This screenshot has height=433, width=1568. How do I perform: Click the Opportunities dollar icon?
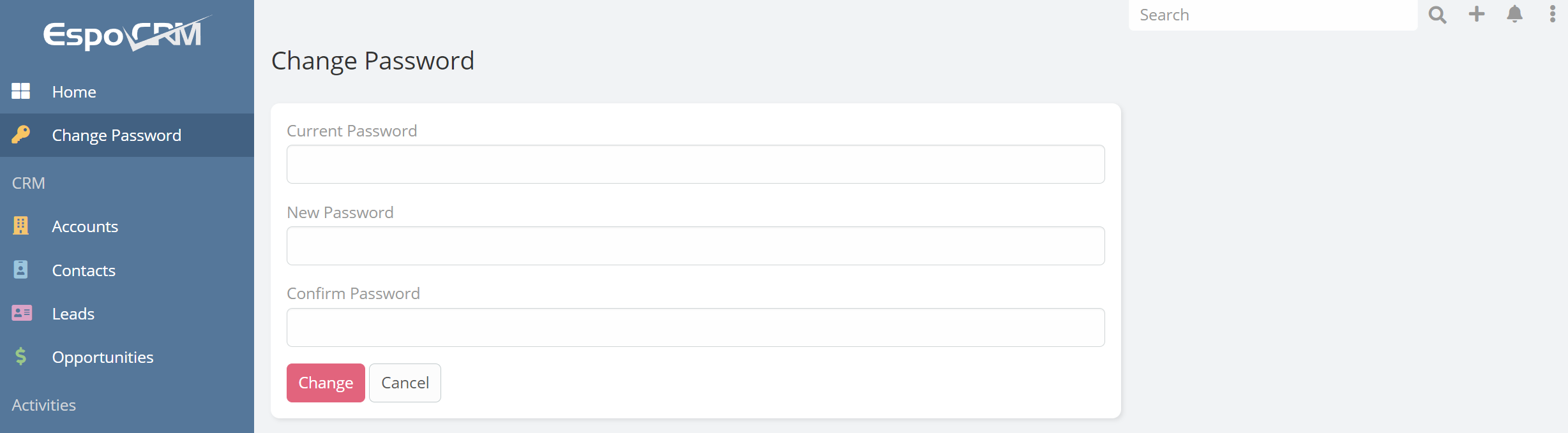point(20,356)
